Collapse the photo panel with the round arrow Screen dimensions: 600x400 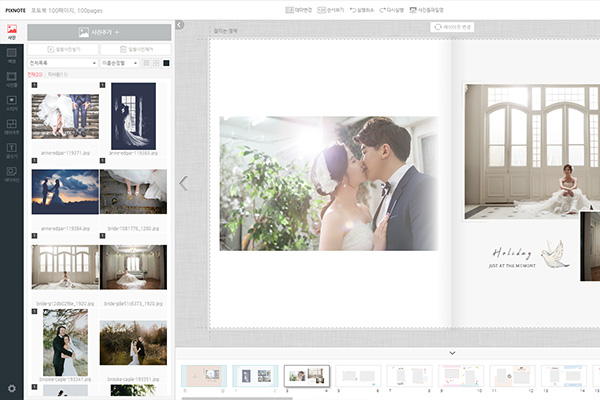[x=179, y=25]
